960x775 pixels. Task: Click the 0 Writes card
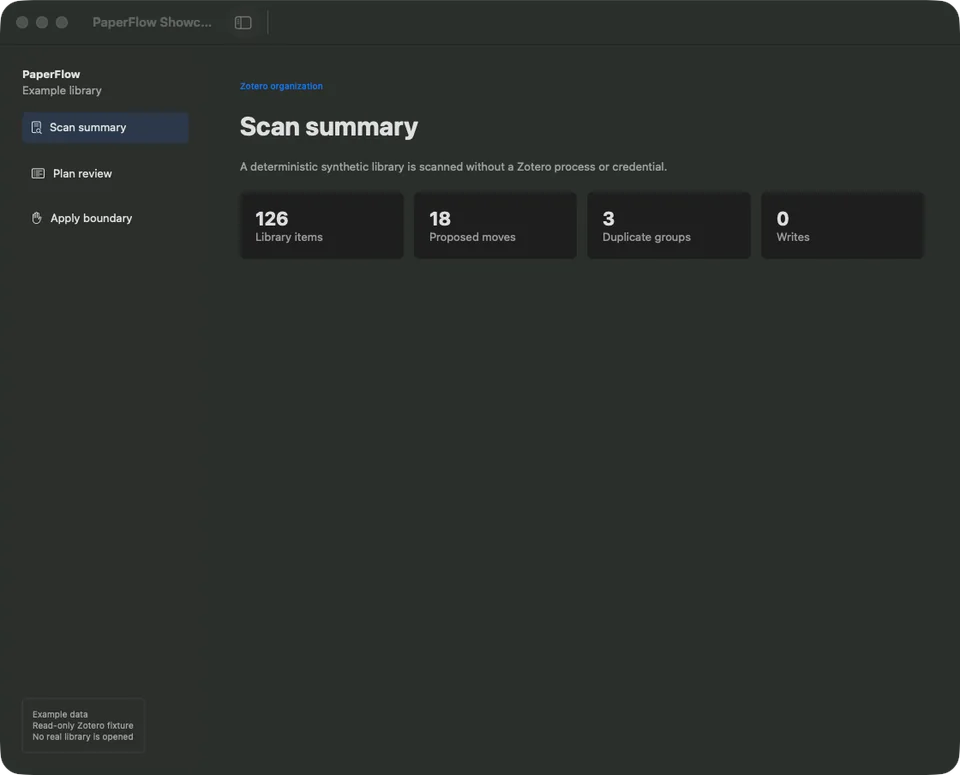tap(842, 225)
